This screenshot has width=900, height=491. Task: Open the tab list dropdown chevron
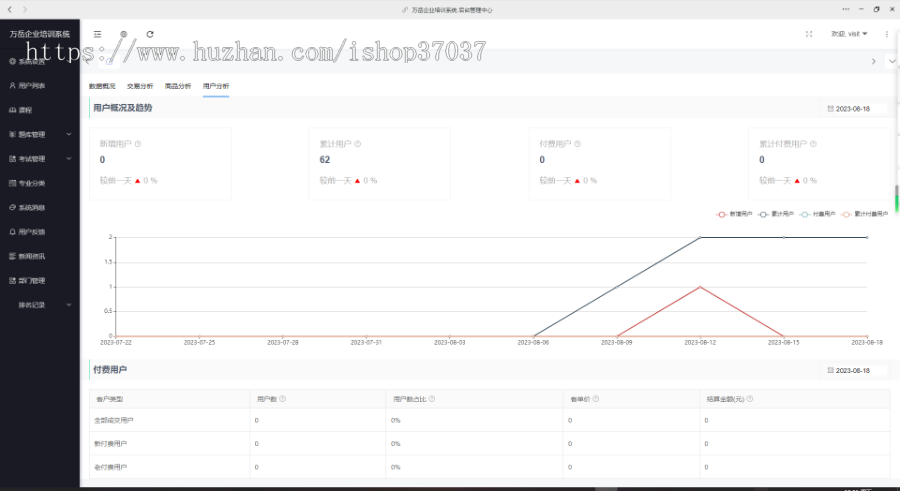tap(891, 61)
